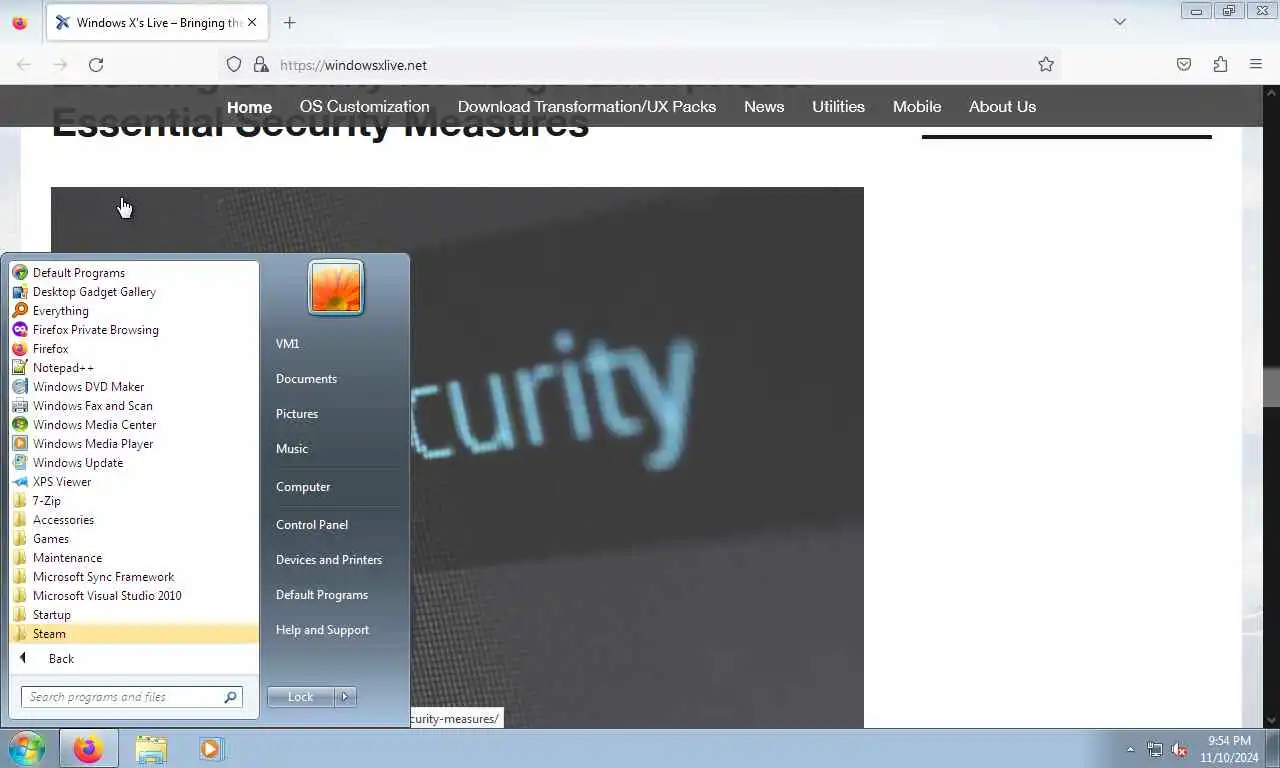Launch Desktop Gadget Gallery

coord(134,292)
